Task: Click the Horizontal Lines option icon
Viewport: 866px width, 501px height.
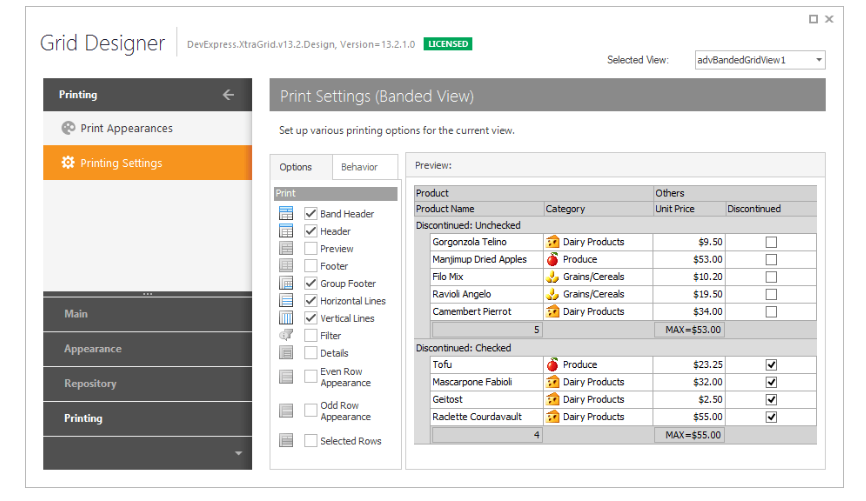Action: pos(286,300)
